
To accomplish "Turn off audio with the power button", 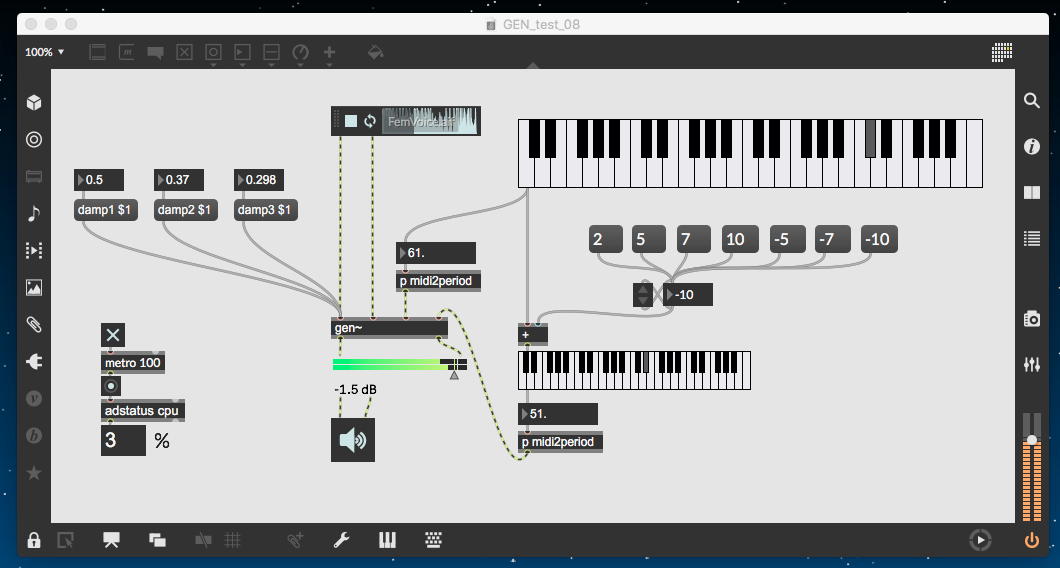I will pyautogui.click(x=1032, y=541).
